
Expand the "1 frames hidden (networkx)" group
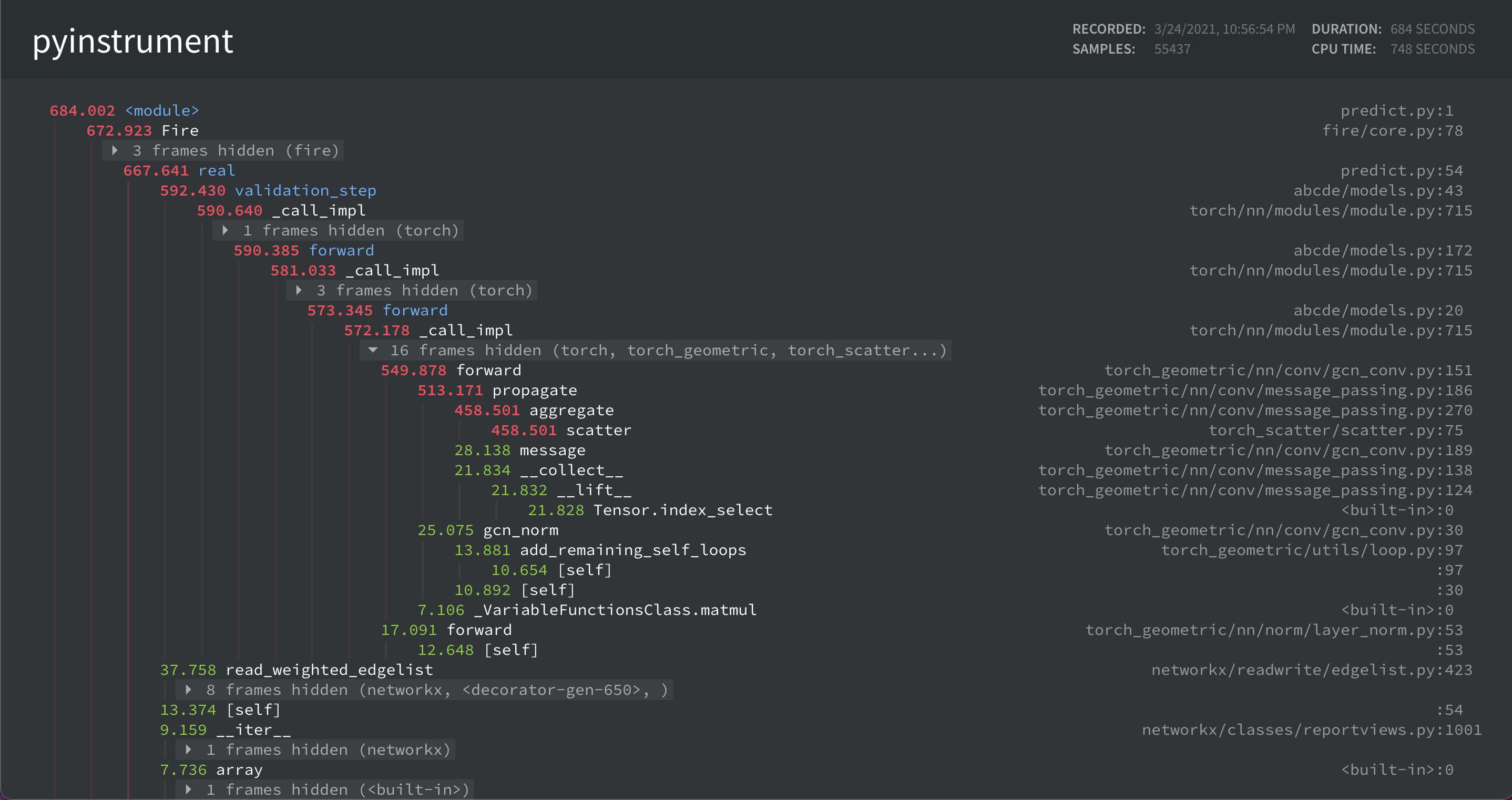coord(188,750)
